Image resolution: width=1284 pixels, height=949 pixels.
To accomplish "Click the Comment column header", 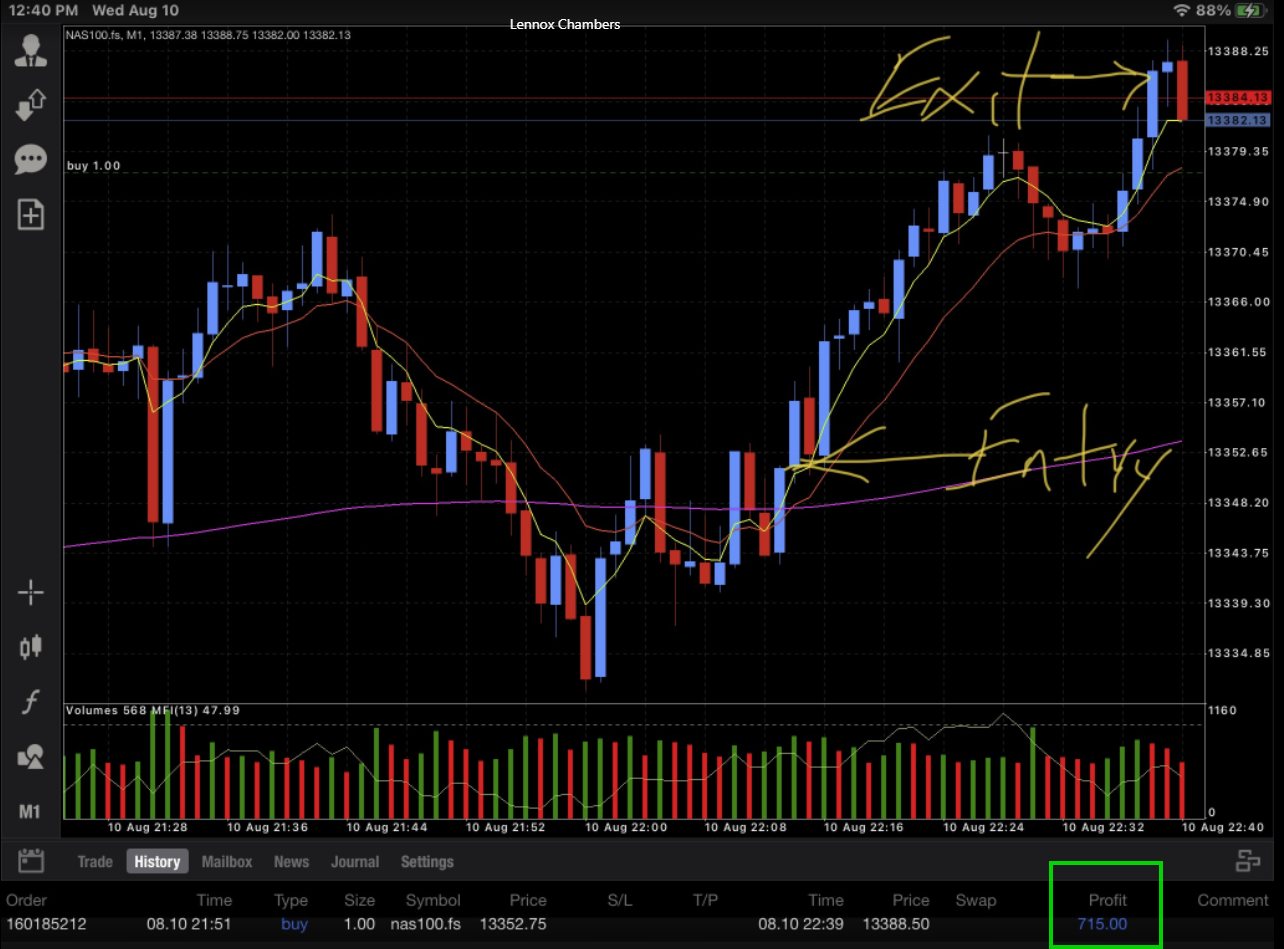I will (x=1232, y=900).
